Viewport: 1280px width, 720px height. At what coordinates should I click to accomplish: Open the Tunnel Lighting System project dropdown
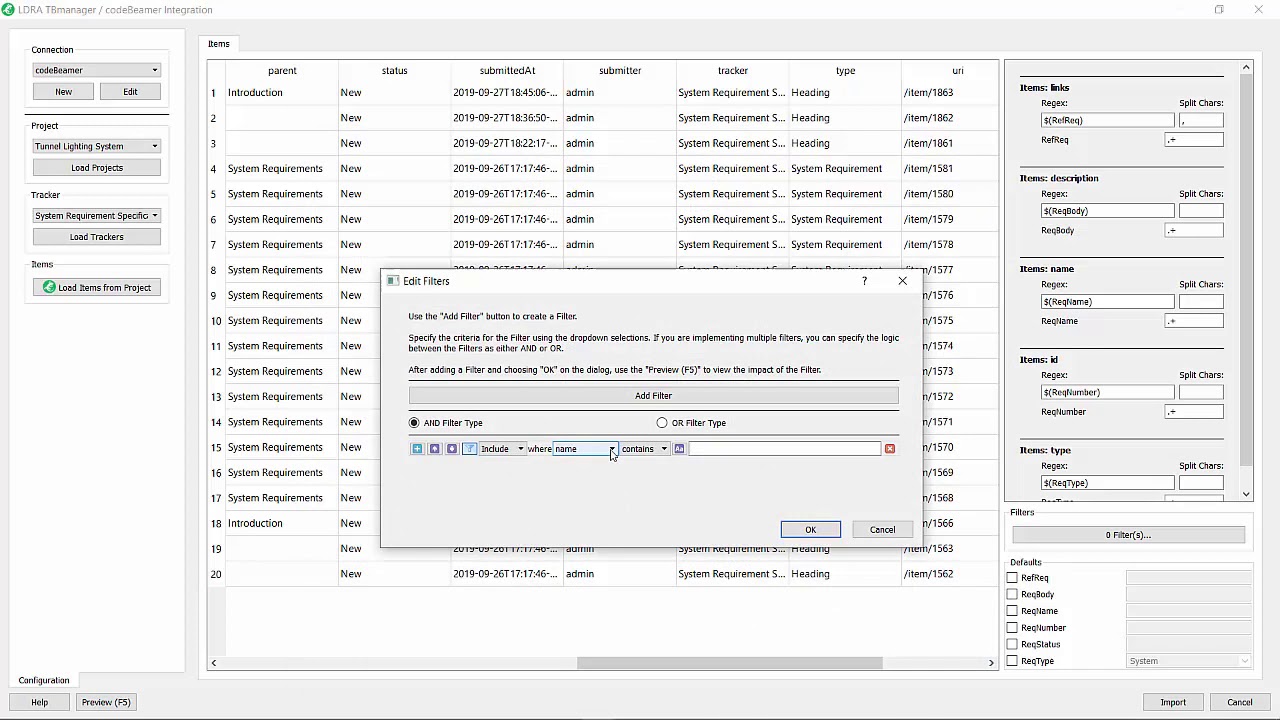point(96,146)
